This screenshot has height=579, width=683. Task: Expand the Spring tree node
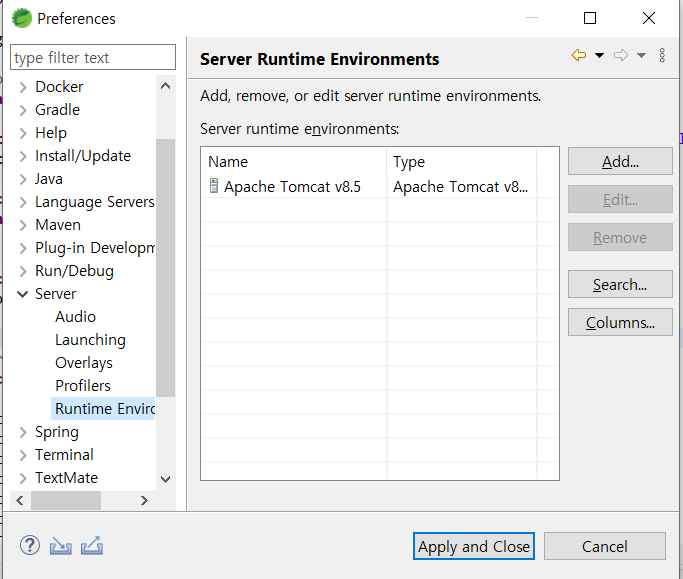point(23,432)
